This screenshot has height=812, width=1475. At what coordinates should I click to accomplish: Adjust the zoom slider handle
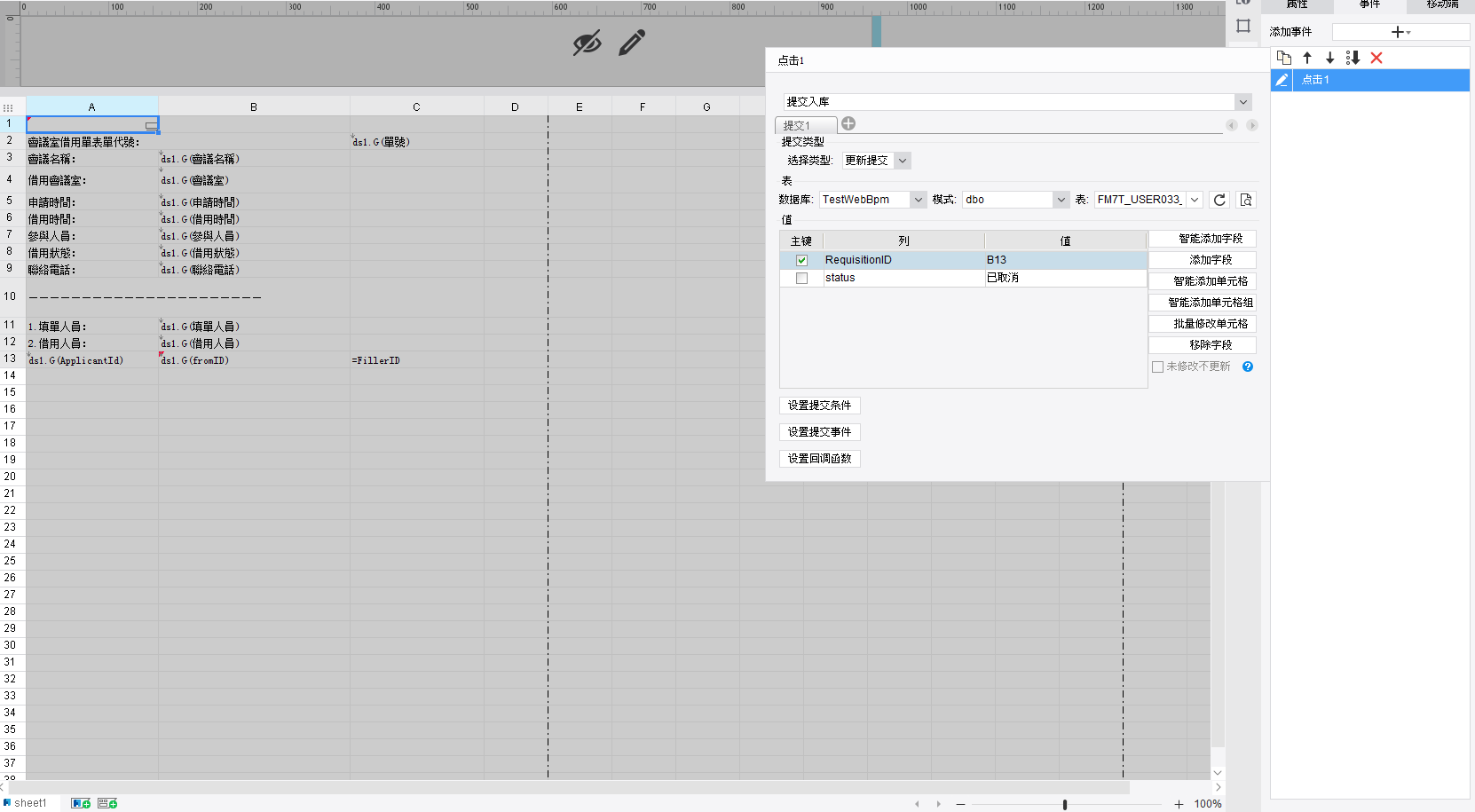click(x=1065, y=804)
